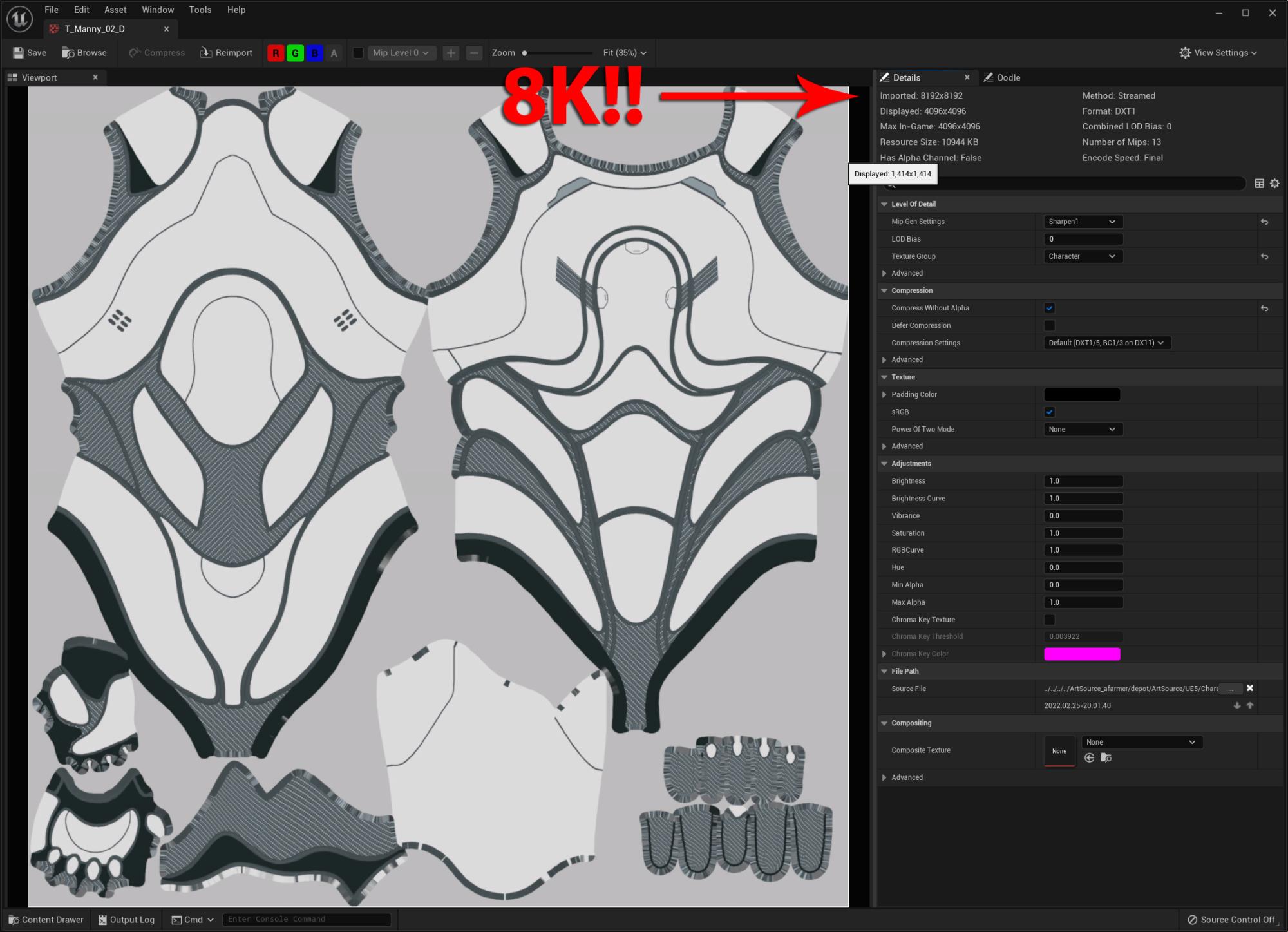1288x932 pixels.
Task: Browse to asset in Content Browser
Action: point(84,53)
